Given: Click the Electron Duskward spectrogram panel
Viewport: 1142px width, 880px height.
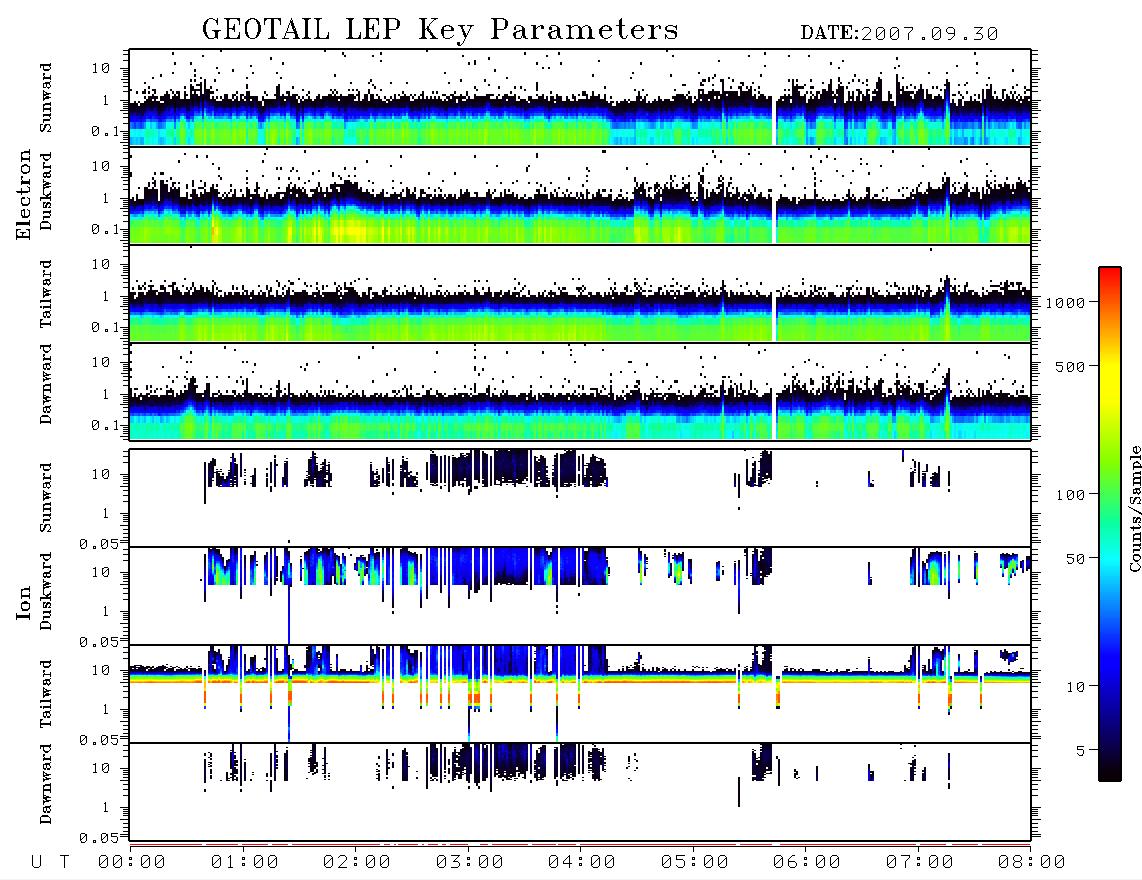Looking at the screenshot, I should coord(580,195).
